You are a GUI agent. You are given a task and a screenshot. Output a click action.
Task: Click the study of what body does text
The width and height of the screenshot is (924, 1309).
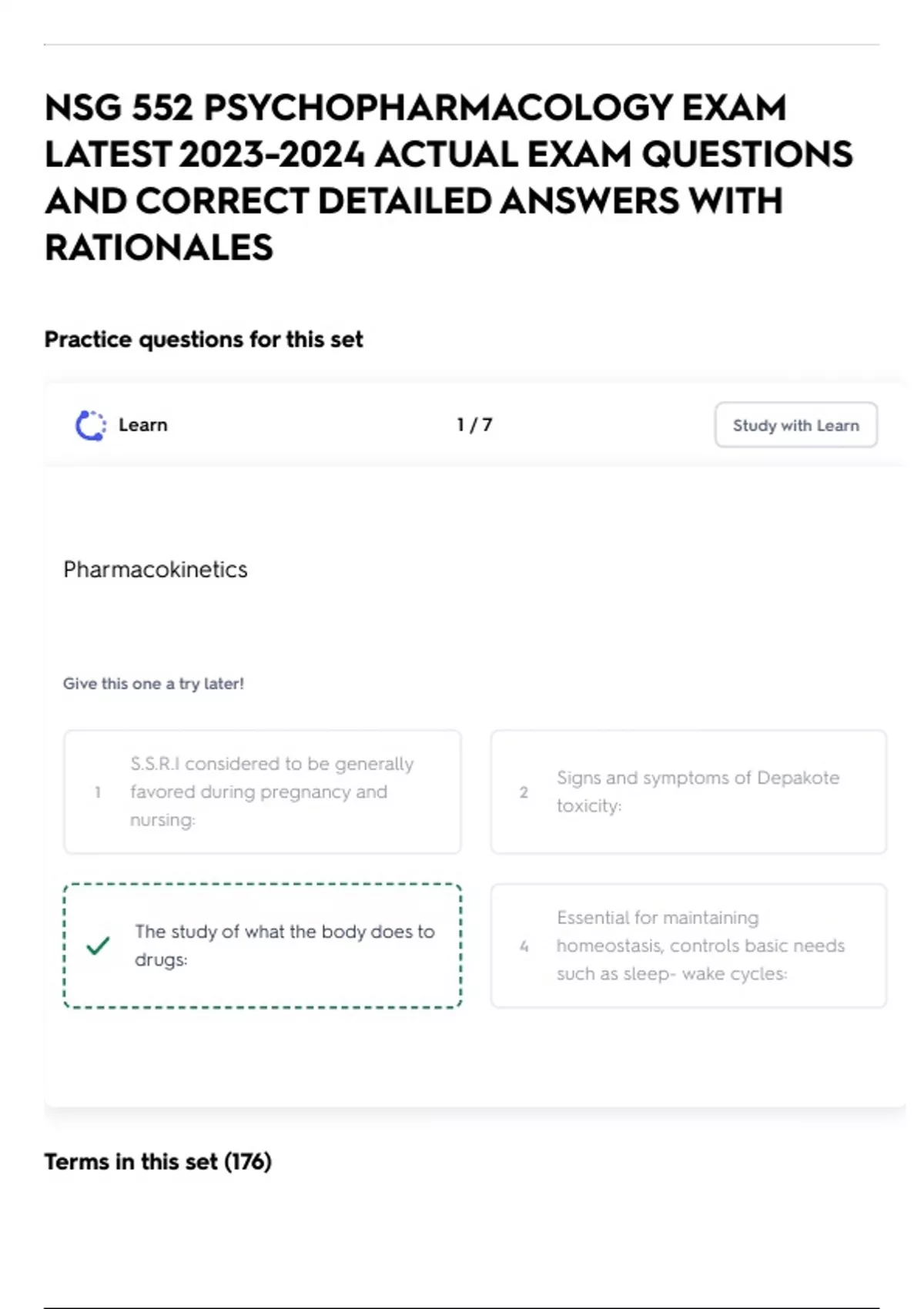click(x=285, y=946)
